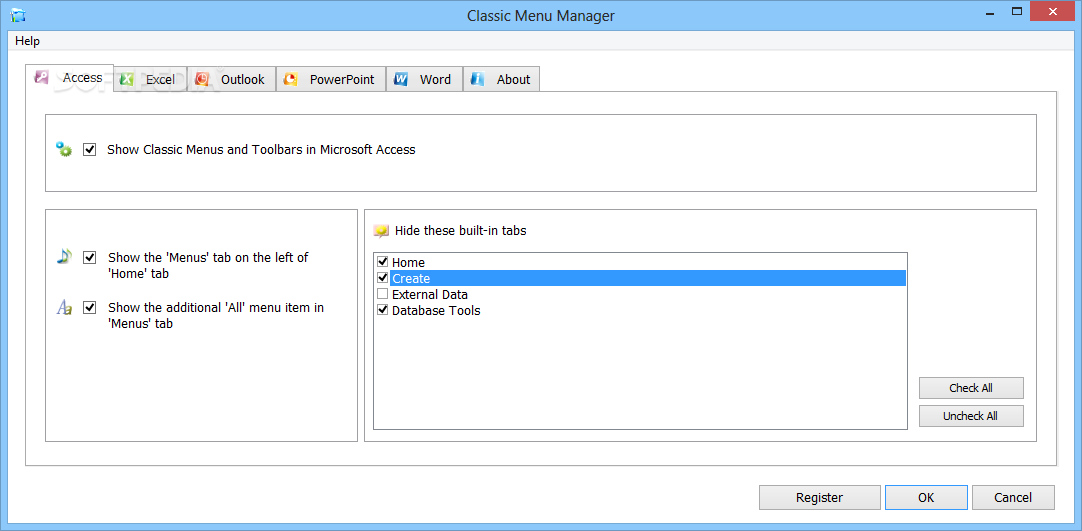Select the 'Database Tools' list row text
Screen dimensions: 1082x531
(x=436, y=310)
